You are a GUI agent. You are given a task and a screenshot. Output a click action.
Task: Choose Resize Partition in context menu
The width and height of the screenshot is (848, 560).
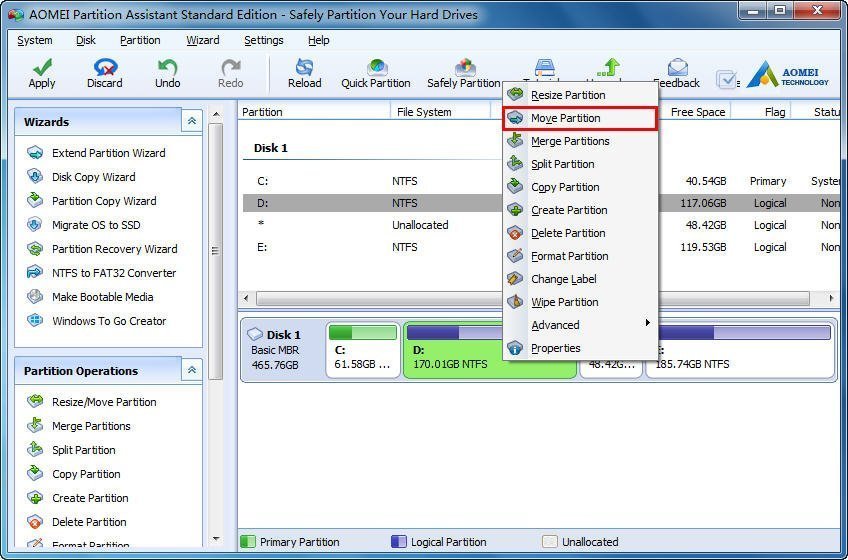[580, 95]
